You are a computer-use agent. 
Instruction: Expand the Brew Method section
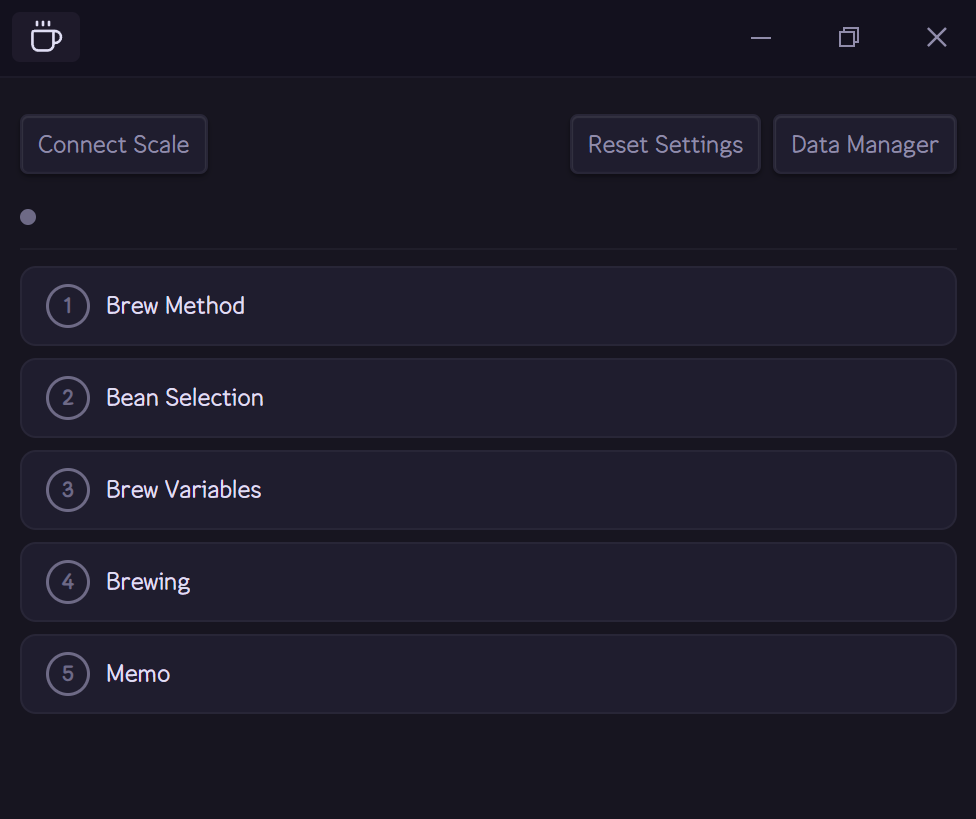click(488, 306)
